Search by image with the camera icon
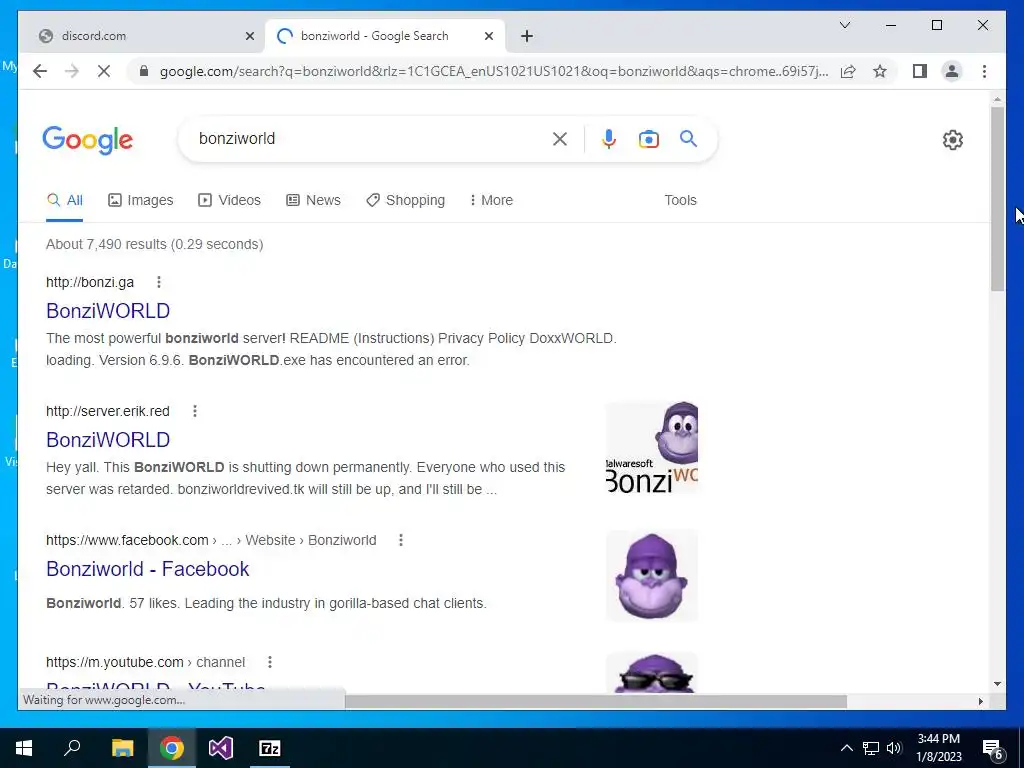The width and height of the screenshot is (1024, 768). click(648, 139)
